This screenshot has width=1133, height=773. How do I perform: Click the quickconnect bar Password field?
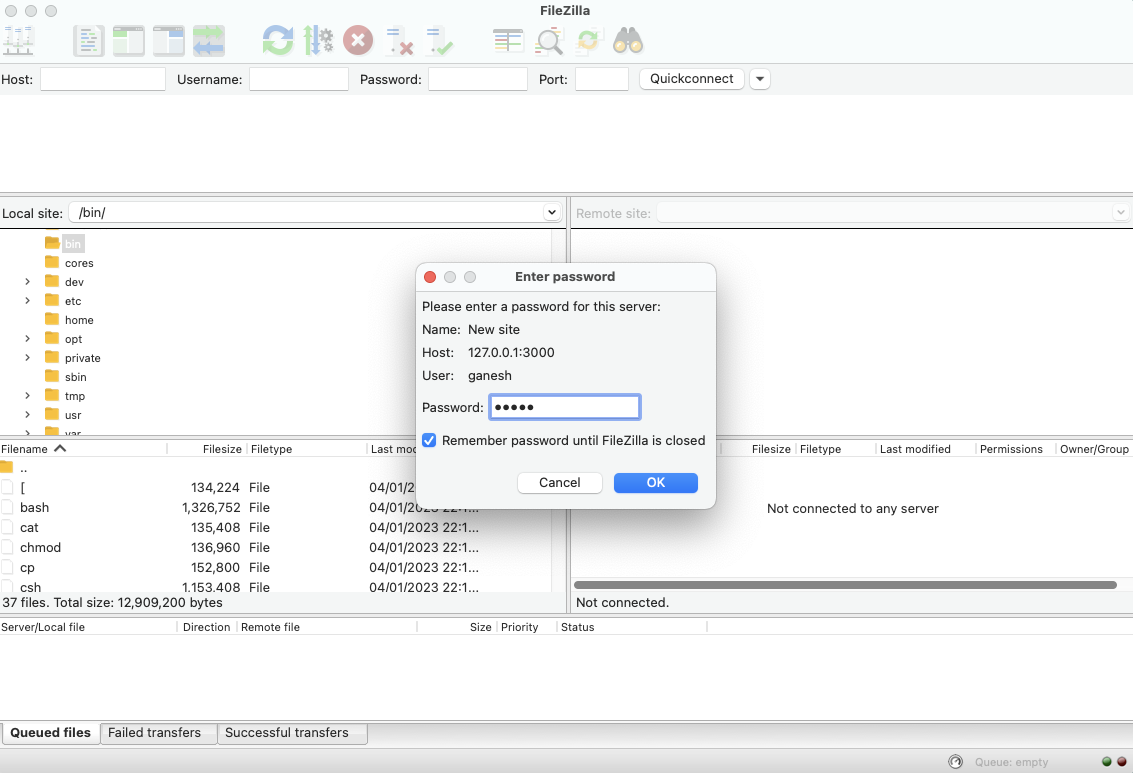(x=478, y=79)
